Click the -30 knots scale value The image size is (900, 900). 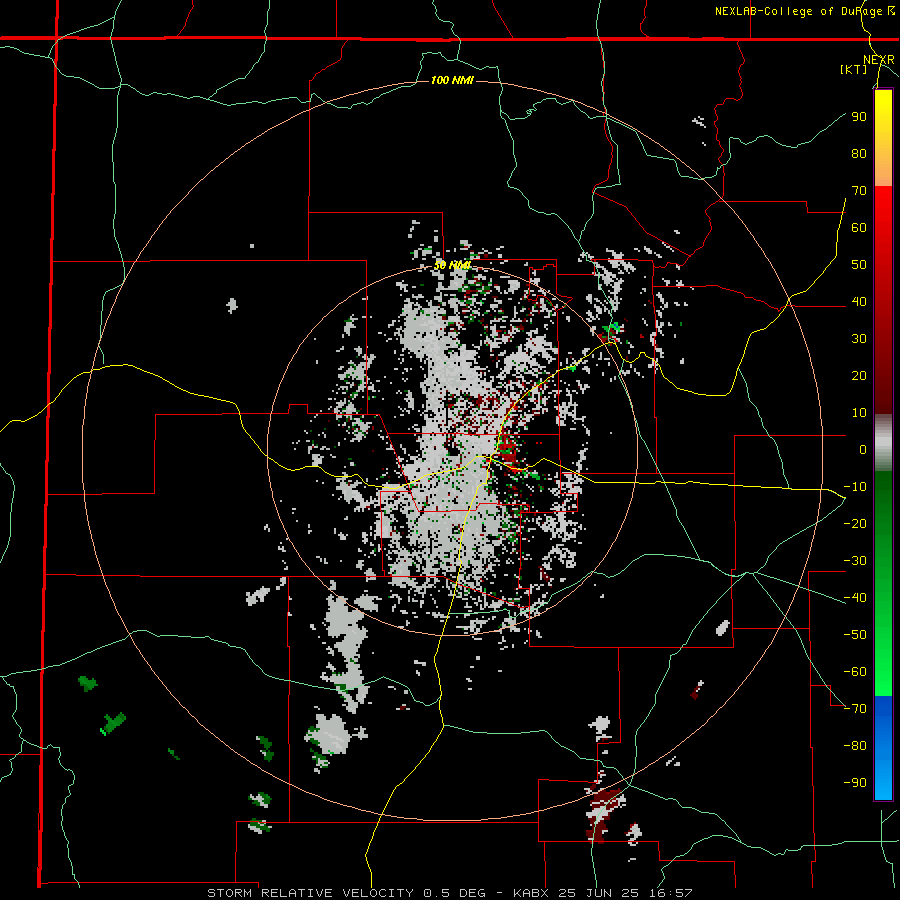(855, 561)
